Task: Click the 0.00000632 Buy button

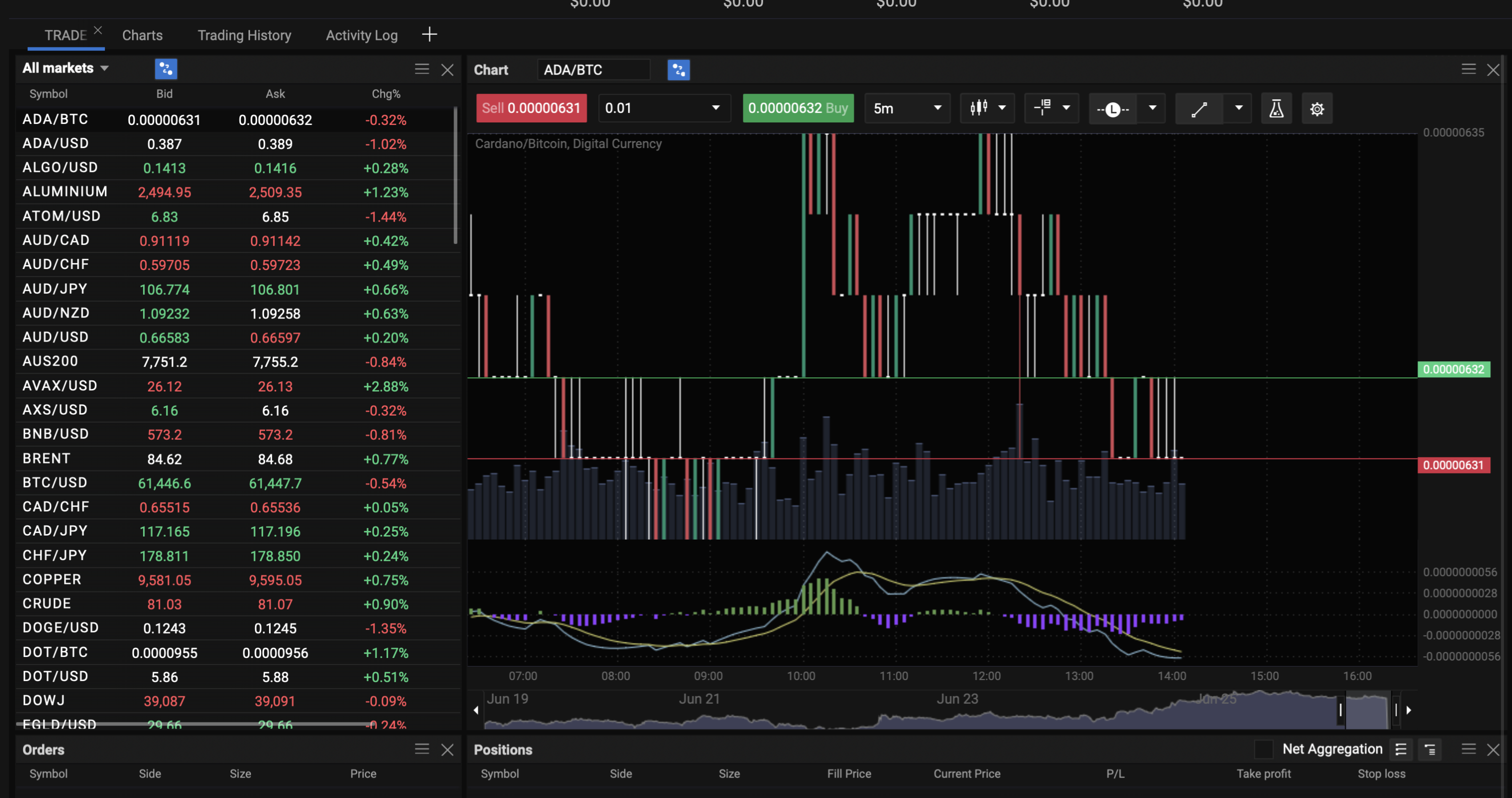Action: [x=798, y=108]
